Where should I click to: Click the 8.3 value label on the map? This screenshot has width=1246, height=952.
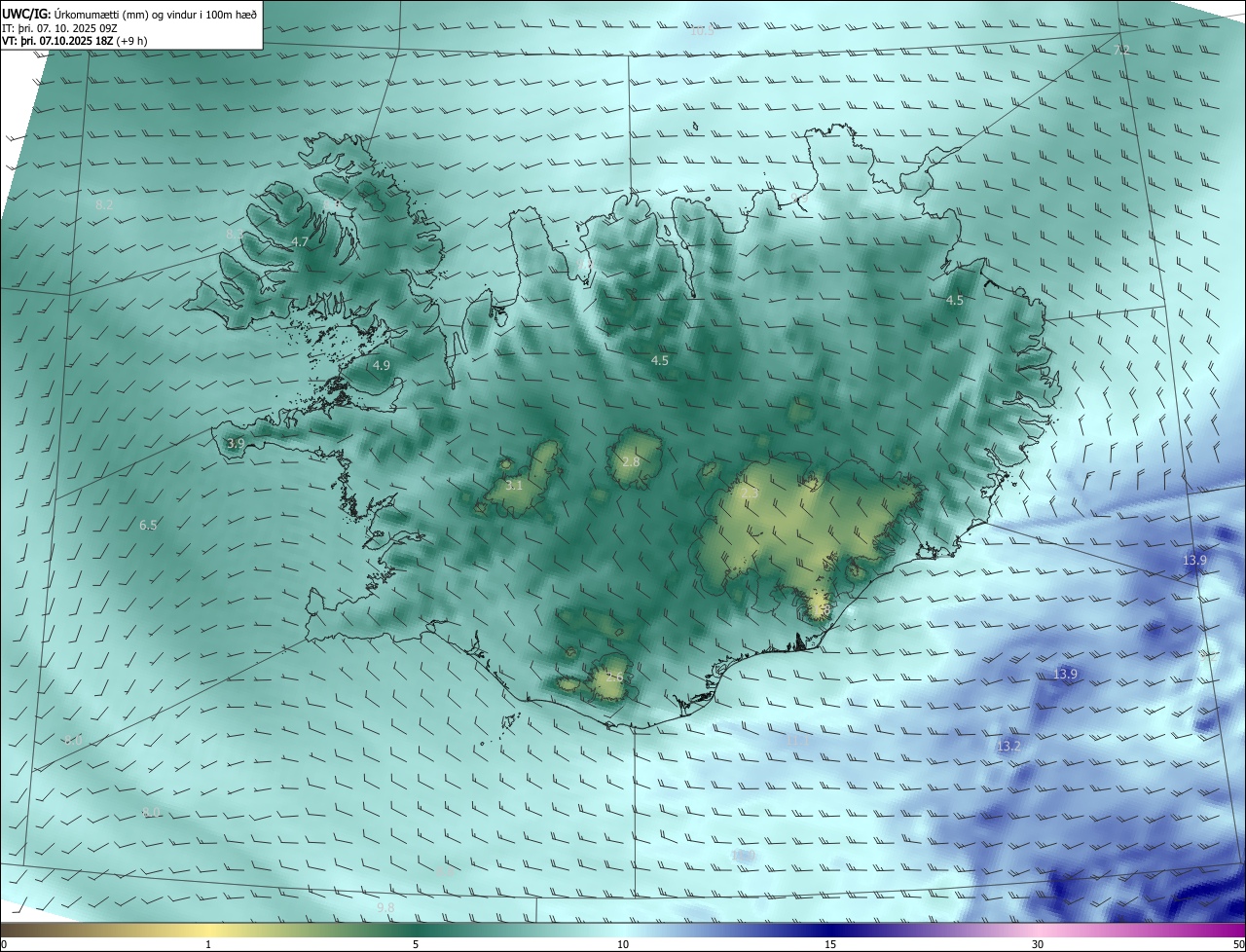pos(235,235)
